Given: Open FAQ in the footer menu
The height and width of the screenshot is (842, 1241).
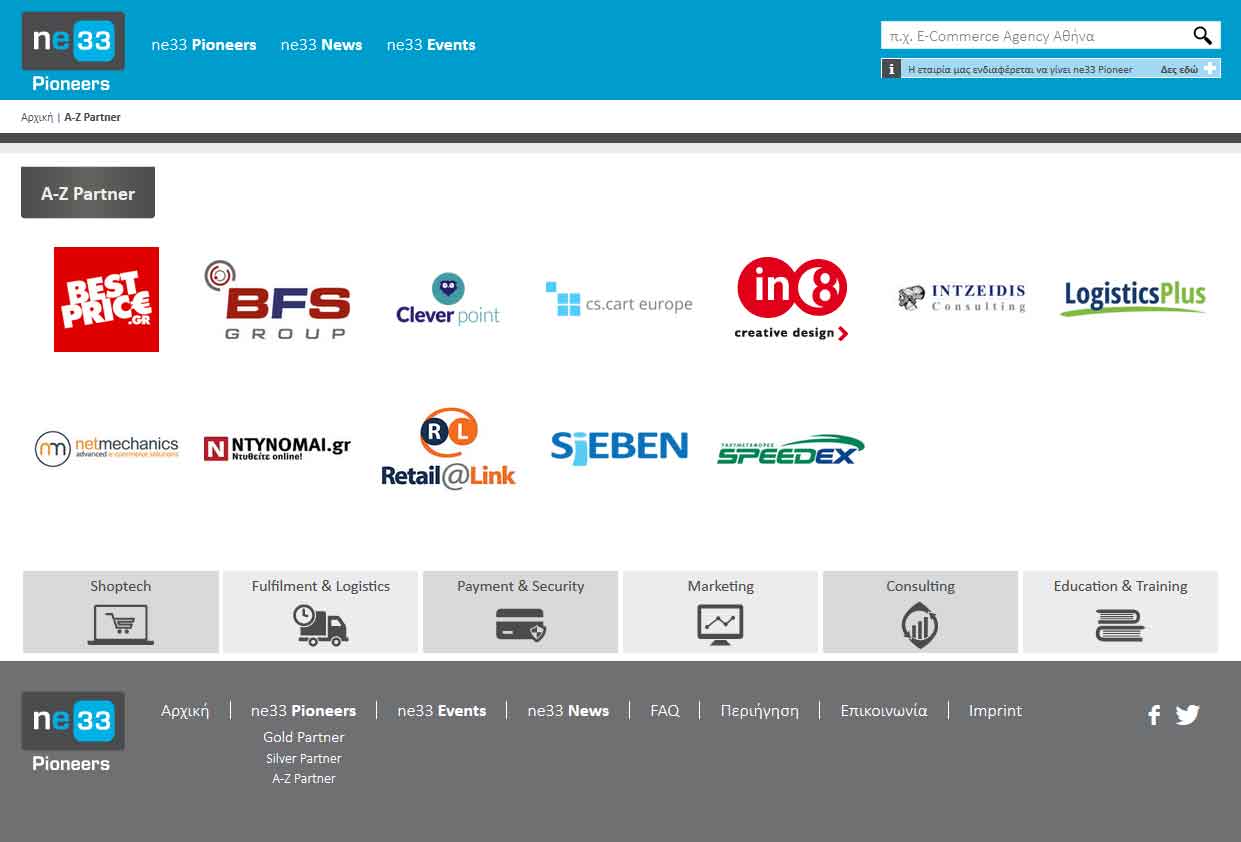Looking at the screenshot, I should point(665,711).
